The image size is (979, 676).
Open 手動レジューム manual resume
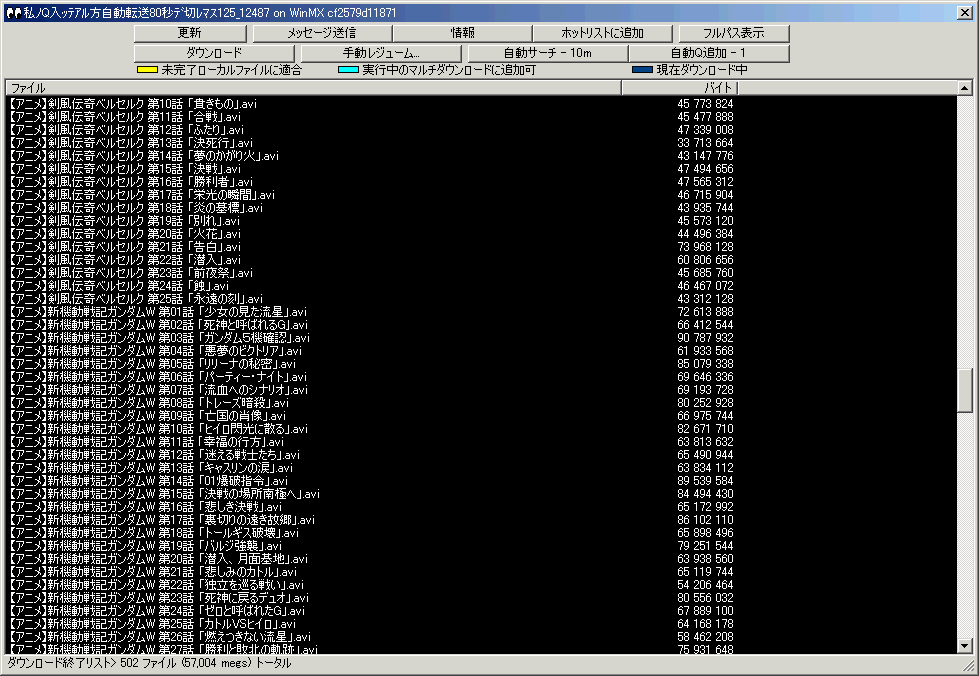(x=383, y=53)
